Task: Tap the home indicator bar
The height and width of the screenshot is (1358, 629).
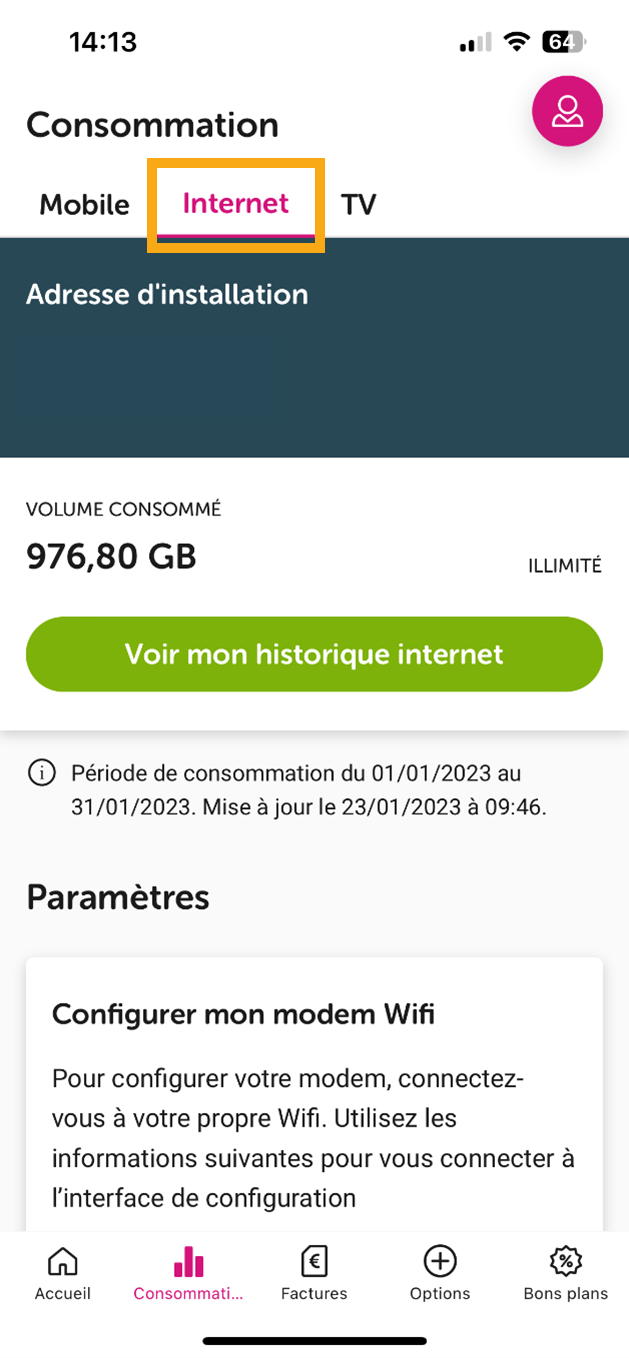Action: pos(314,1340)
